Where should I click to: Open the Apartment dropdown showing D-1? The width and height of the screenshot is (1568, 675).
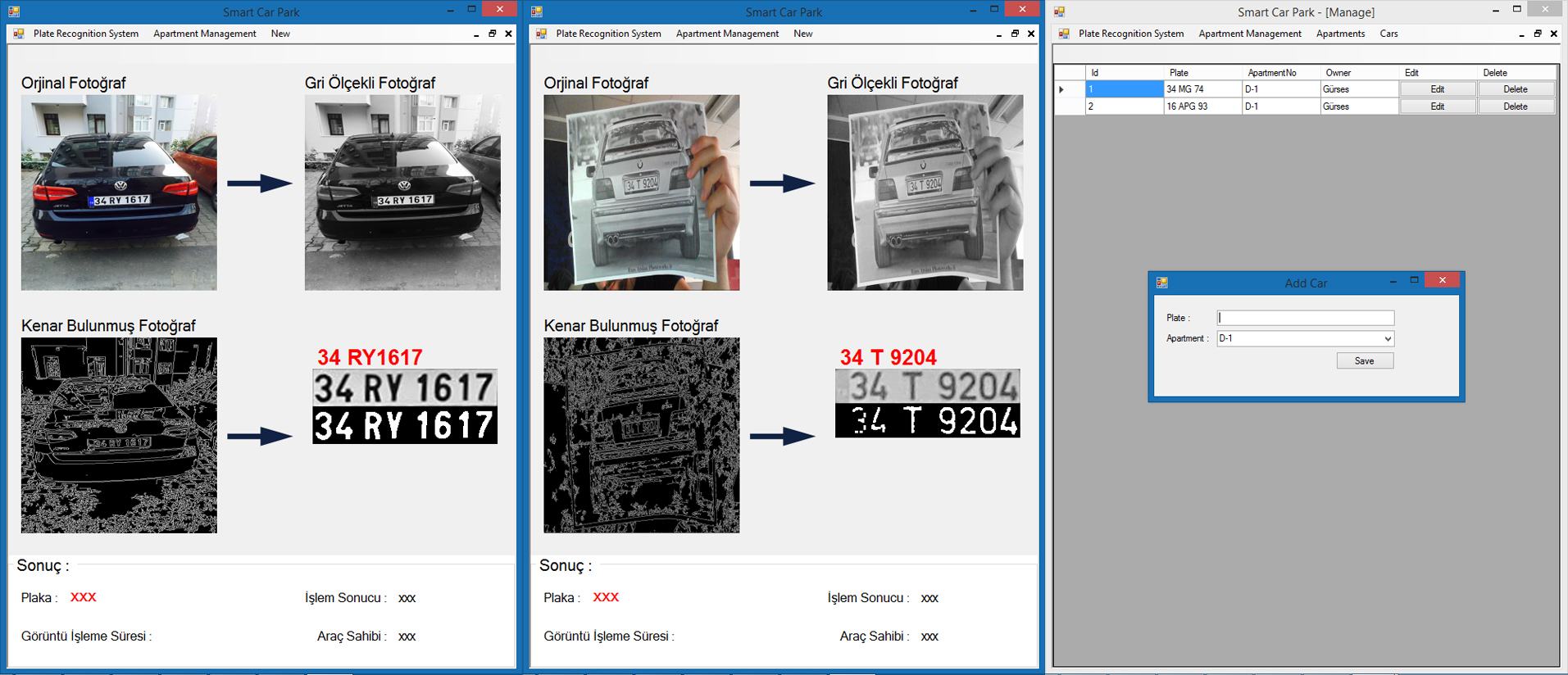click(1306, 338)
